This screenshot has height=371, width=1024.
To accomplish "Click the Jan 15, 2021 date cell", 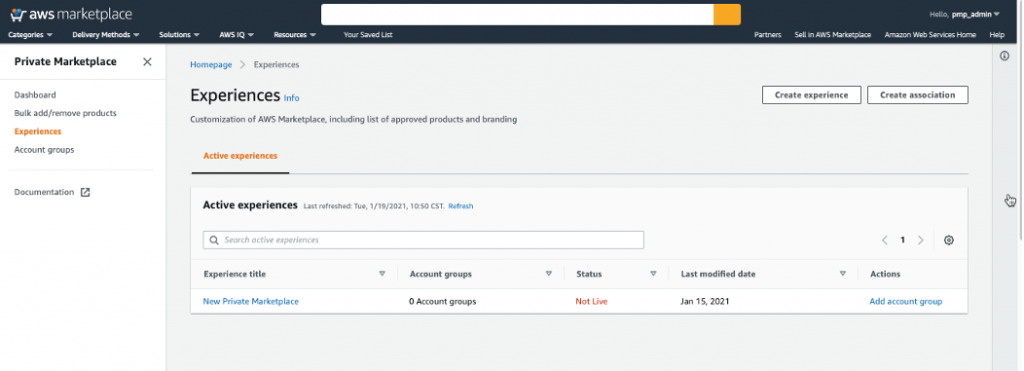I will click(705, 301).
